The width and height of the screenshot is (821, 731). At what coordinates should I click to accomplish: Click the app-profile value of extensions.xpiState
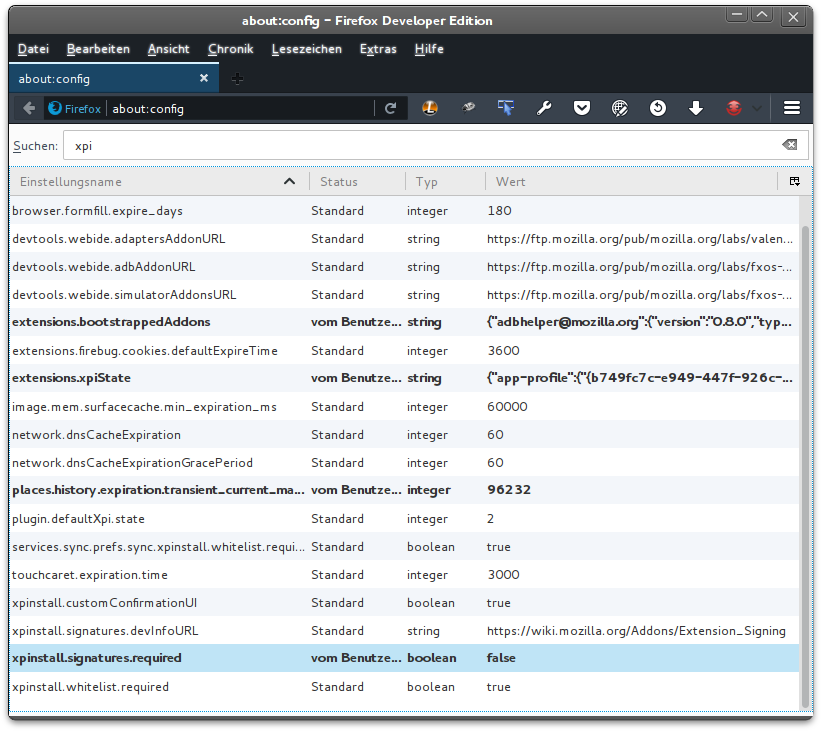tap(639, 378)
